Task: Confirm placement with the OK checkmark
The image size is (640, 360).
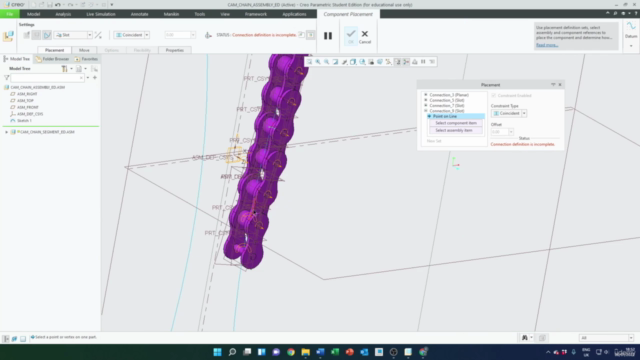Action: (351, 36)
